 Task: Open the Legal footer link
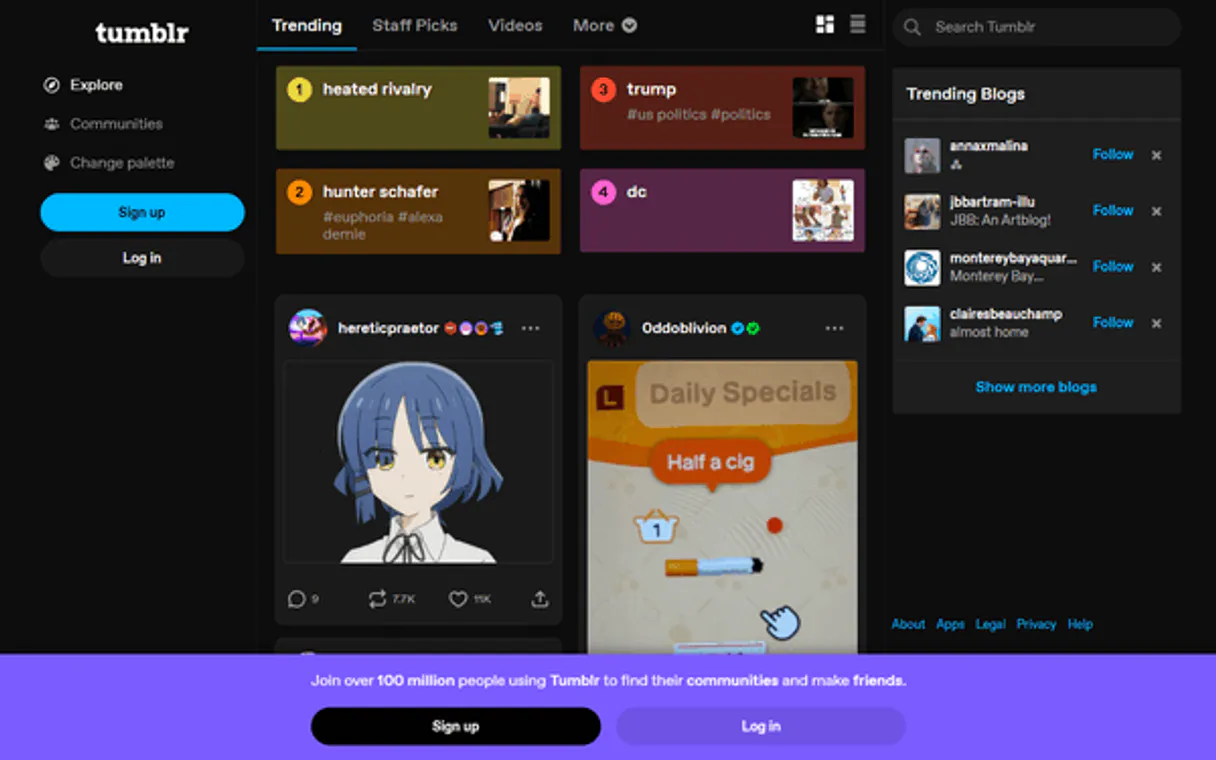(990, 624)
